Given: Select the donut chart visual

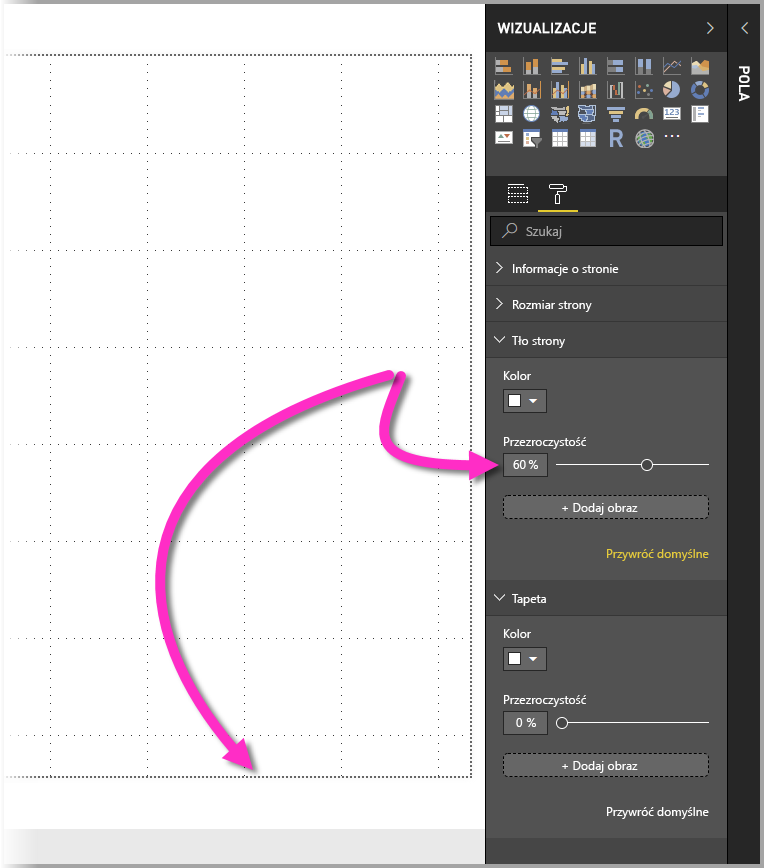Looking at the screenshot, I should point(700,90).
